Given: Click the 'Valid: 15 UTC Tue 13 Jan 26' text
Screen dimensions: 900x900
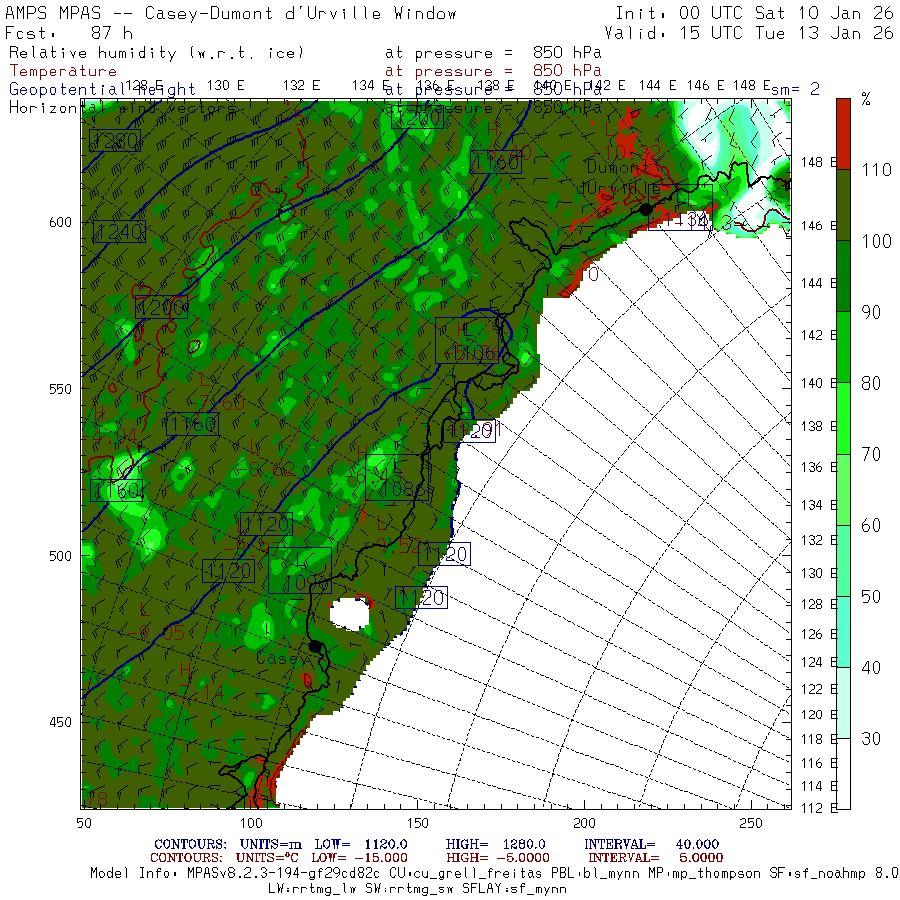Looking at the screenshot, I should click(x=749, y=33).
